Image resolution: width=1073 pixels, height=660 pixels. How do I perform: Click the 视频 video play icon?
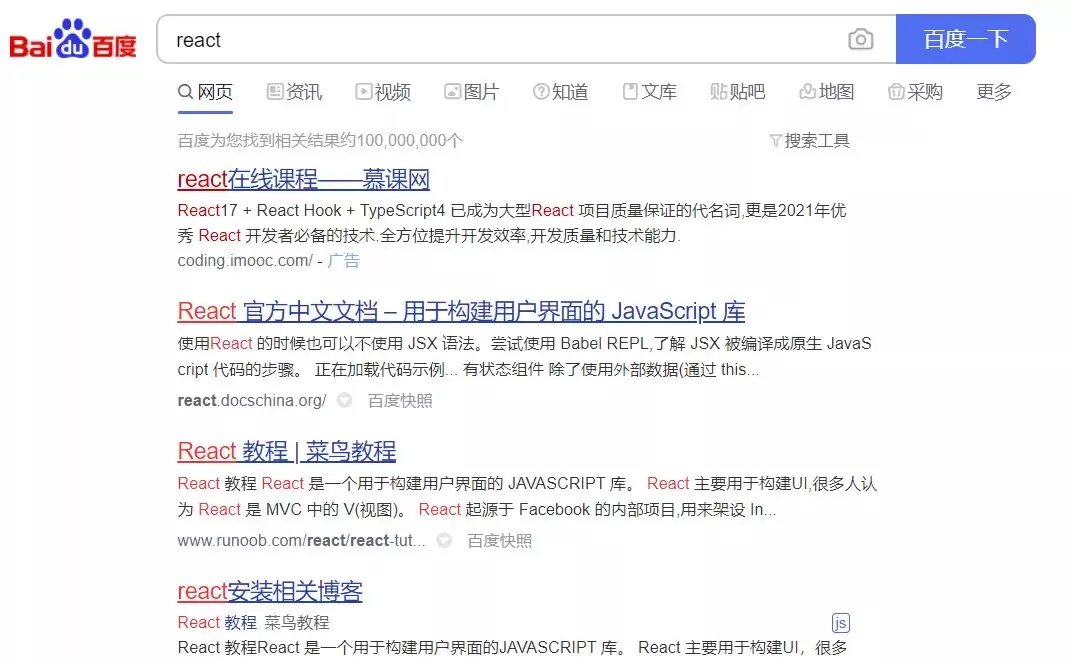[363, 91]
